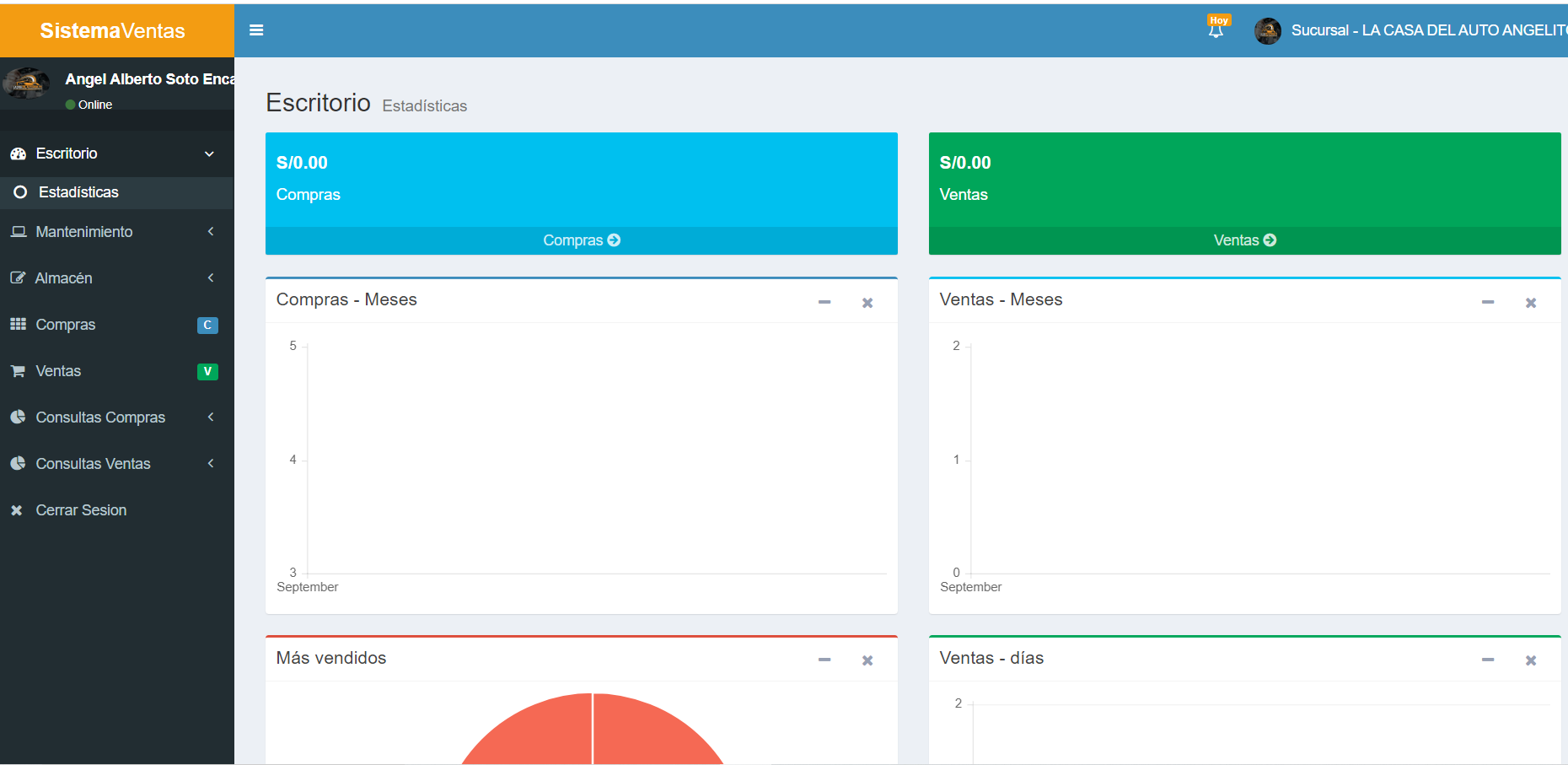Click the Cerrar Sesion cross icon

pos(15,509)
